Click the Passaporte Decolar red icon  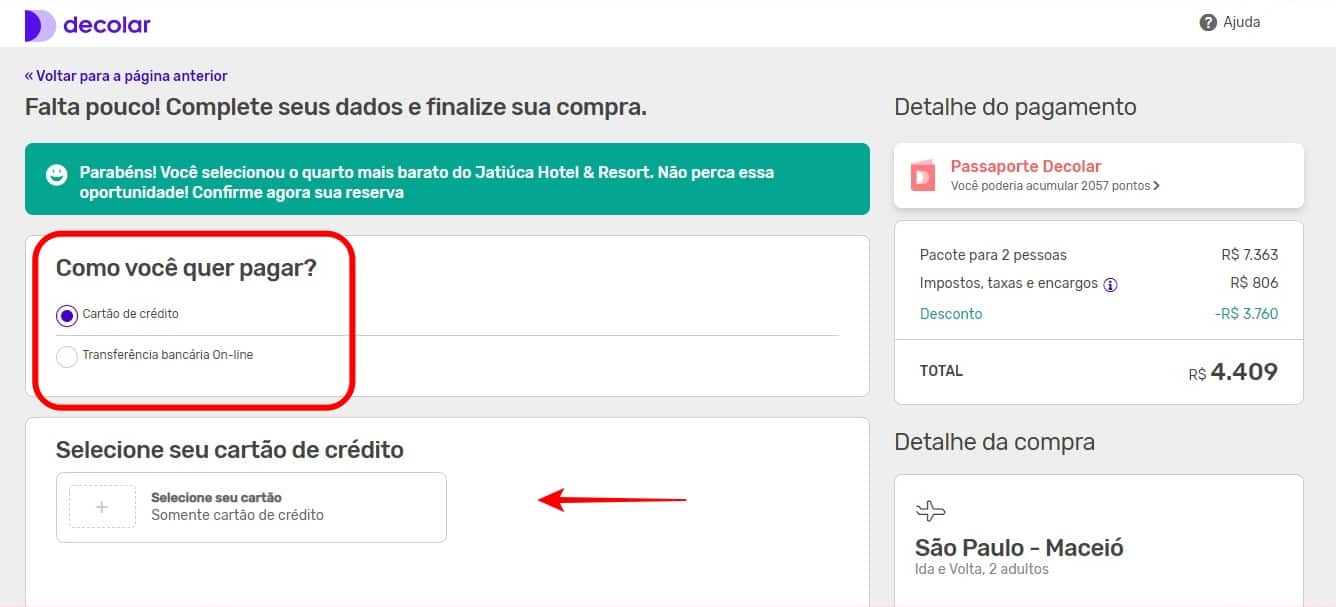923,175
